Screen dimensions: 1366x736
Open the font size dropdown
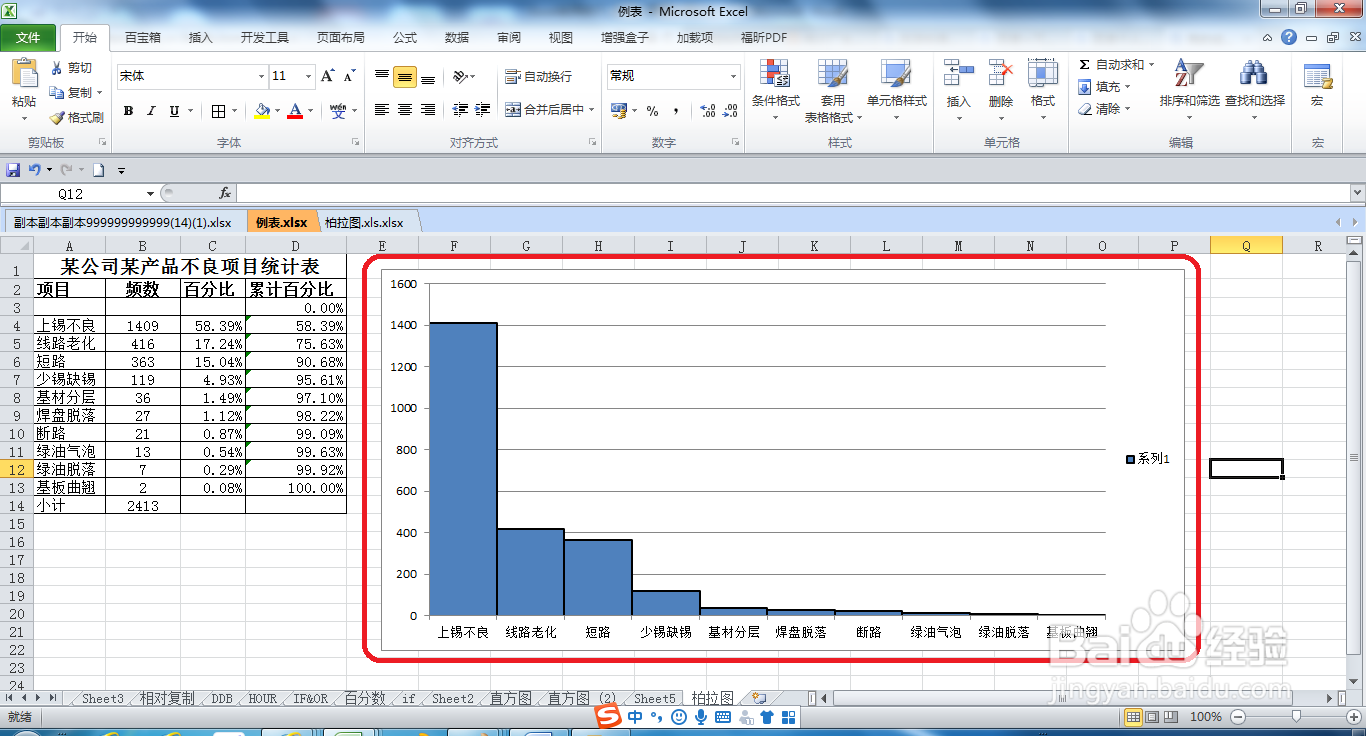[309, 76]
